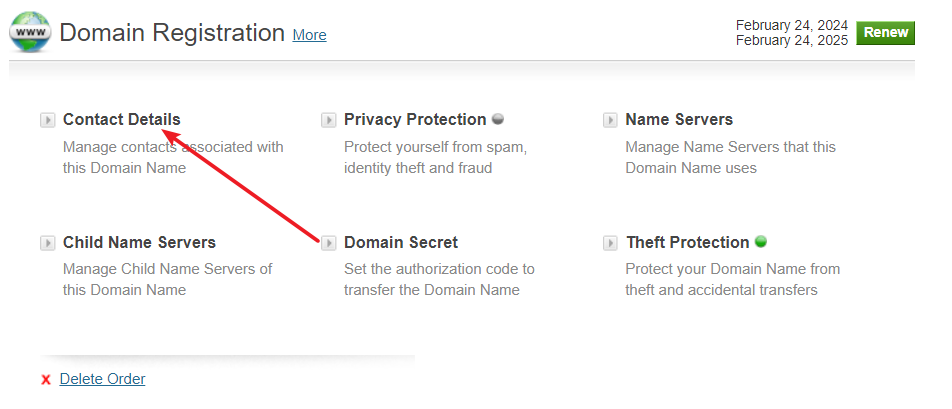
Task: Follow the More link
Action: pyautogui.click(x=310, y=35)
